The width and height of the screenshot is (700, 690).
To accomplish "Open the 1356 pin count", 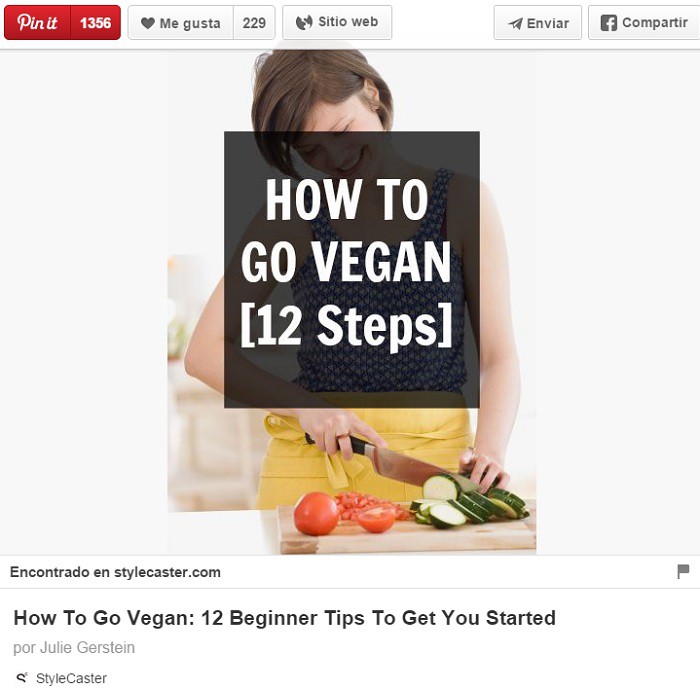I will [96, 22].
